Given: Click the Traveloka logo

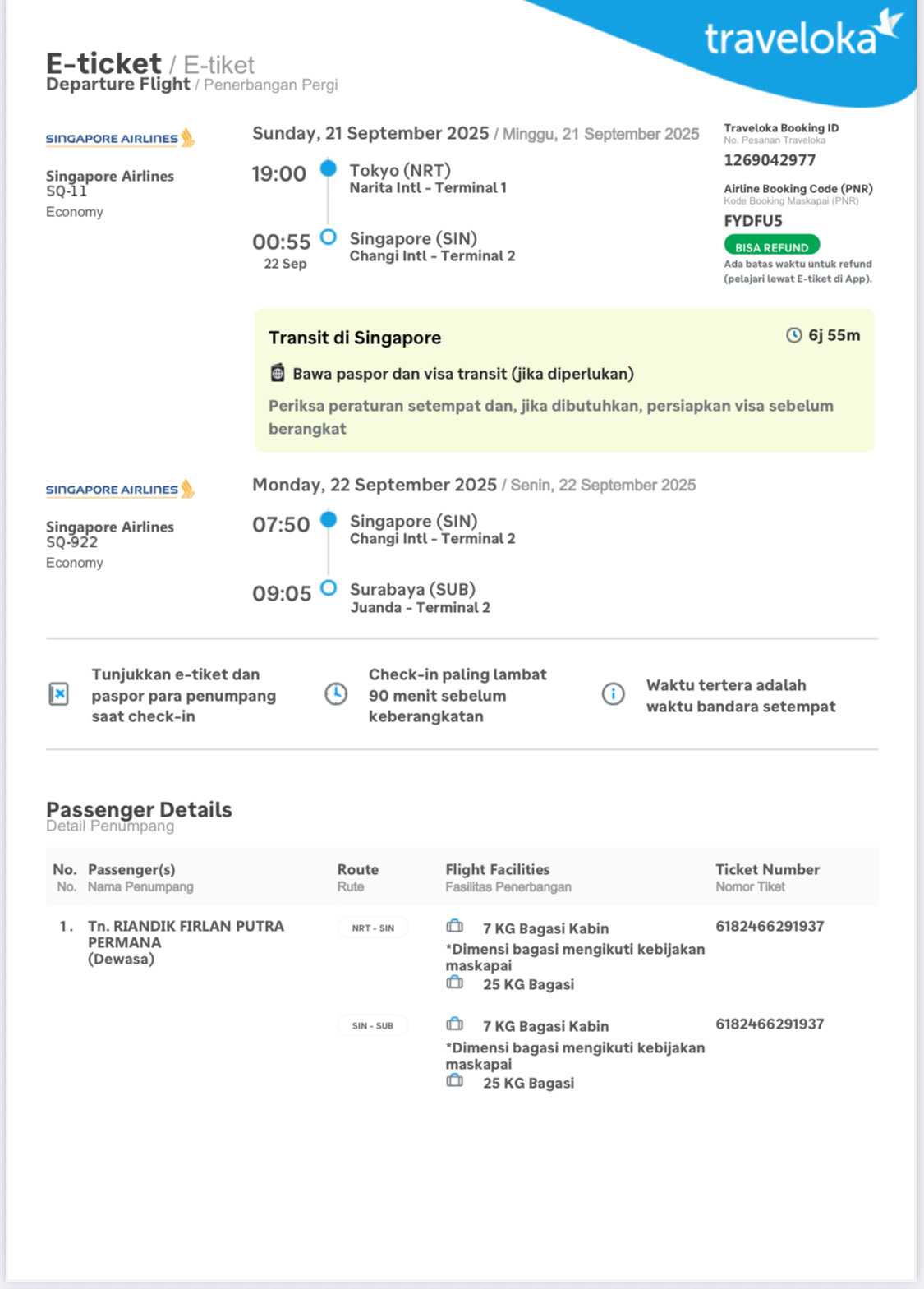Looking at the screenshot, I should tap(802, 37).
